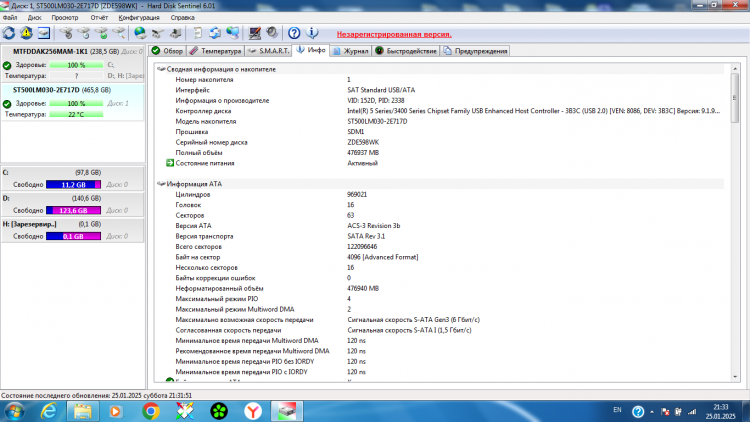Click the EN language indicator
750x422 pixels.
click(x=617, y=410)
